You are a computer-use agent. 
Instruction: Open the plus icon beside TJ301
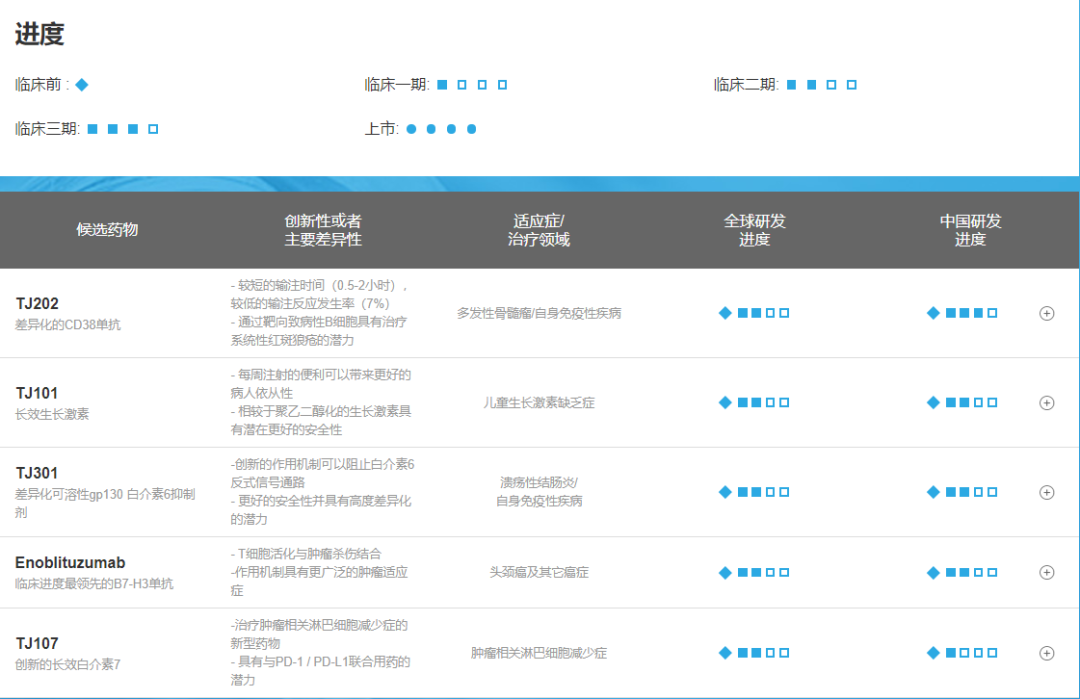(1047, 492)
